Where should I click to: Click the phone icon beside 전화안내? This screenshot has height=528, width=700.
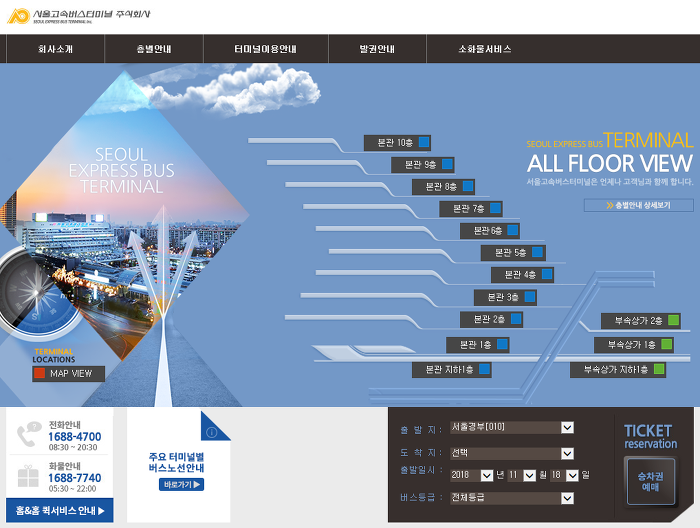(29, 434)
